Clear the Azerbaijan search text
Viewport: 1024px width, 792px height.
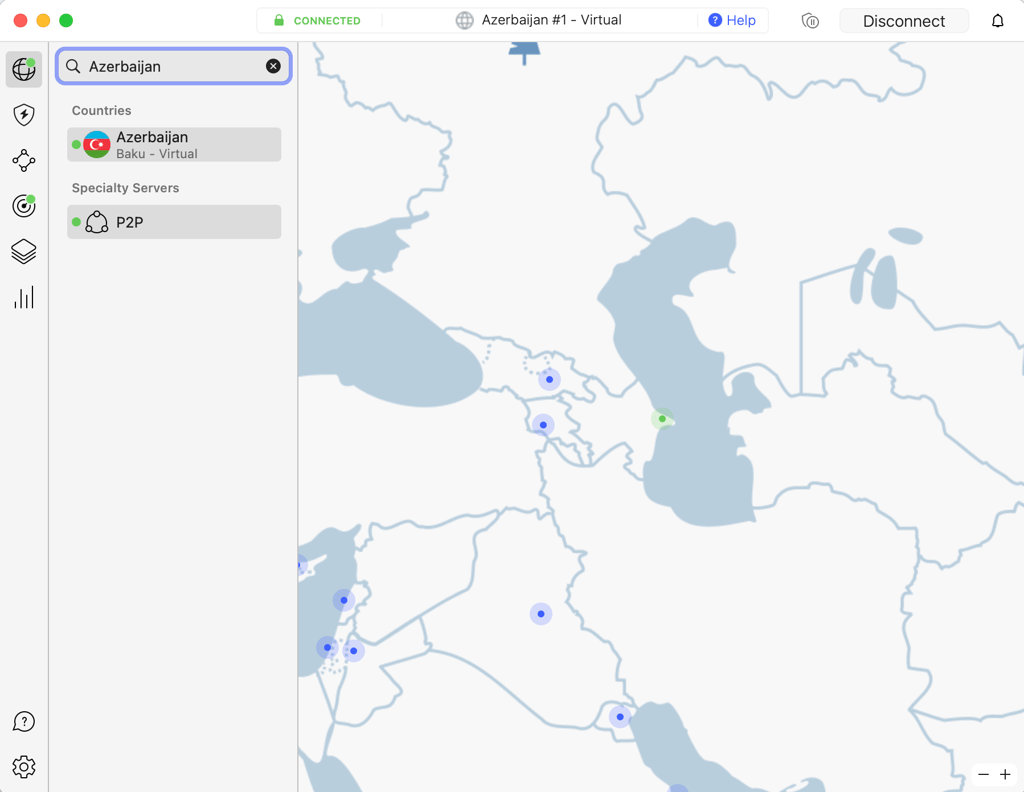click(x=273, y=66)
